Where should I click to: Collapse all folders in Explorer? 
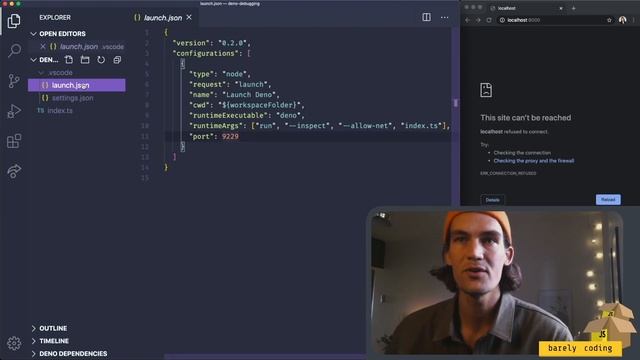(117, 60)
